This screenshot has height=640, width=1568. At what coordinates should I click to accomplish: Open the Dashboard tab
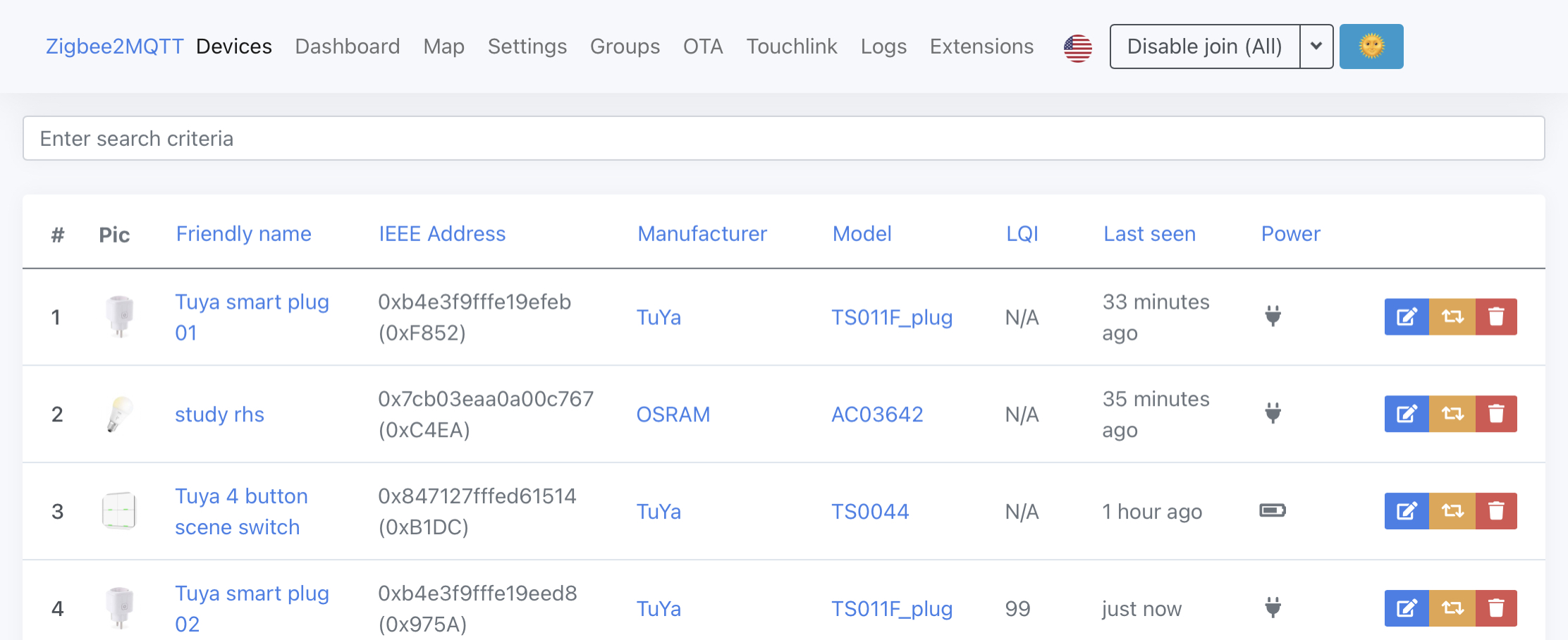[348, 47]
